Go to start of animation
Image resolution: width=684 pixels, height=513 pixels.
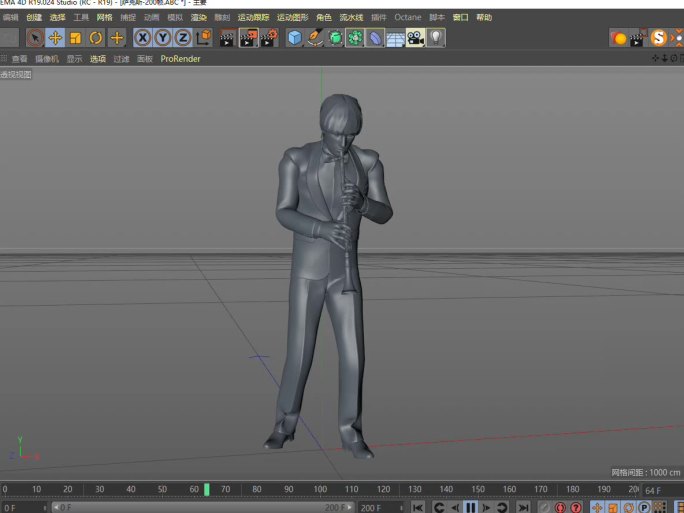coord(418,507)
